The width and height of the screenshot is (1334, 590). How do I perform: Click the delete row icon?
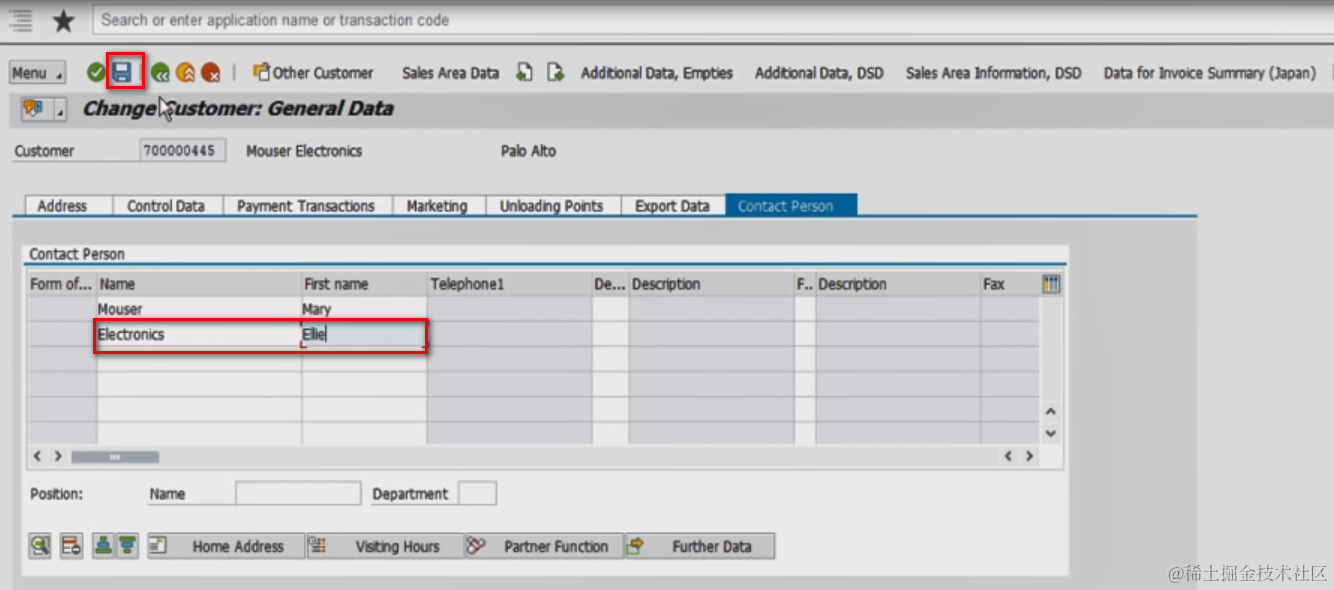pyautogui.click(x=70, y=546)
